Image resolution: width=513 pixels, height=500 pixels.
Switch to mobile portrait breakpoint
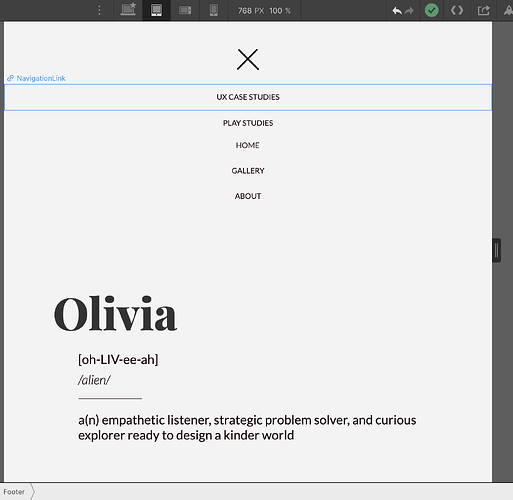pos(214,10)
